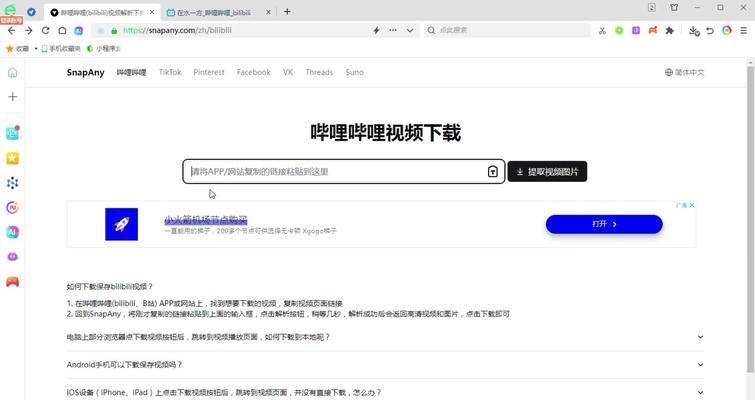Click the lightning speed mode icon in address bar
Screen dimensions: 755x400
coord(377,30)
